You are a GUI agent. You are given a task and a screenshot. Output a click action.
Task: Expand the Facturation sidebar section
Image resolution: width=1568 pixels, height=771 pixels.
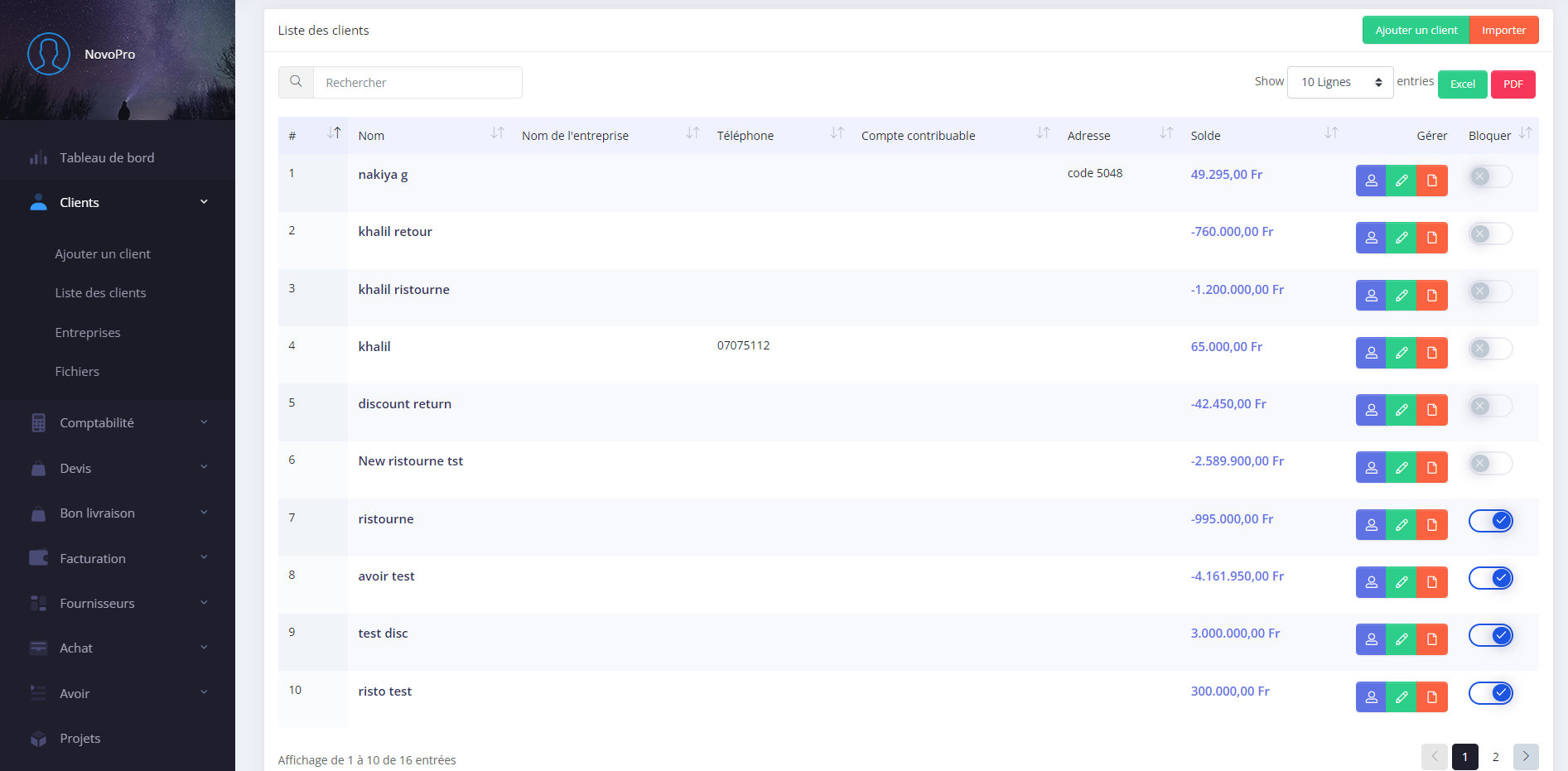(118, 559)
